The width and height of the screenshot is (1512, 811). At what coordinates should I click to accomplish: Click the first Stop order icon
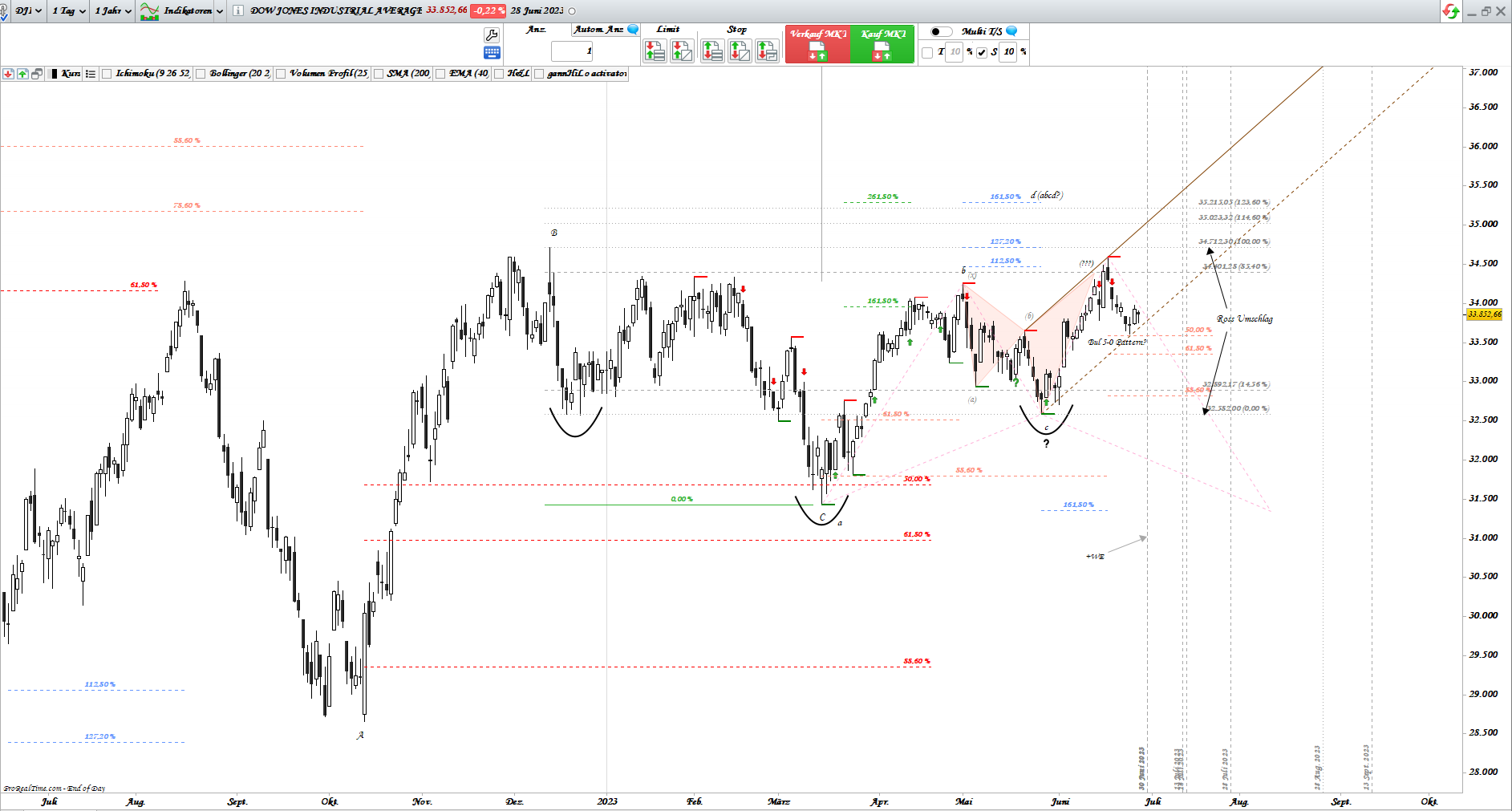pos(712,51)
